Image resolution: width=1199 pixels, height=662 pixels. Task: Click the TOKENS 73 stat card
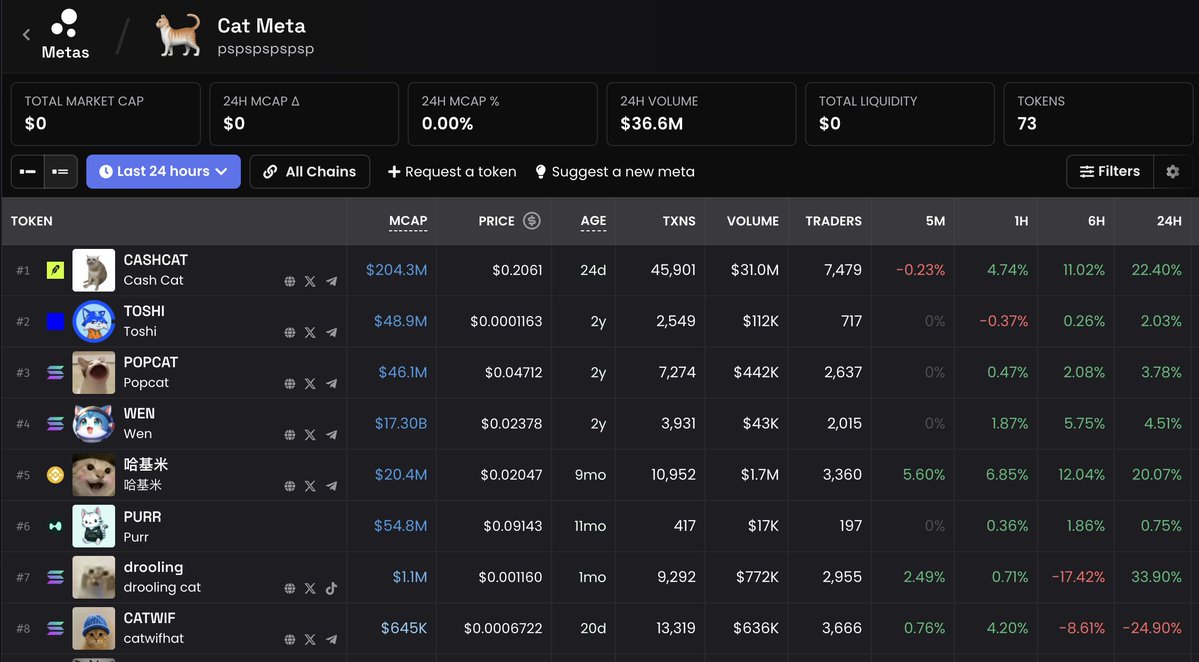1097,114
